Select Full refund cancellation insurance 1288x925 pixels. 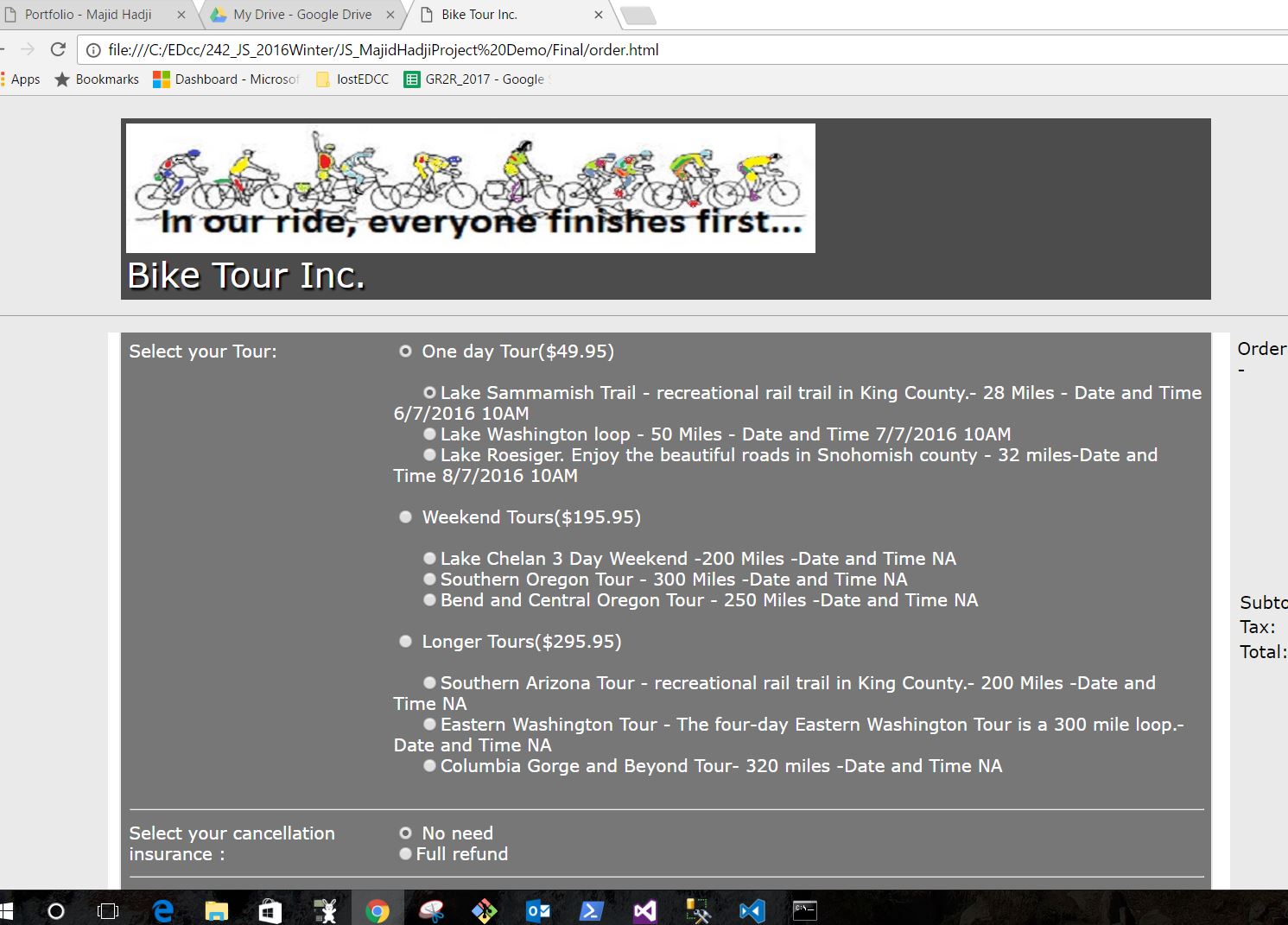[405, 854]
